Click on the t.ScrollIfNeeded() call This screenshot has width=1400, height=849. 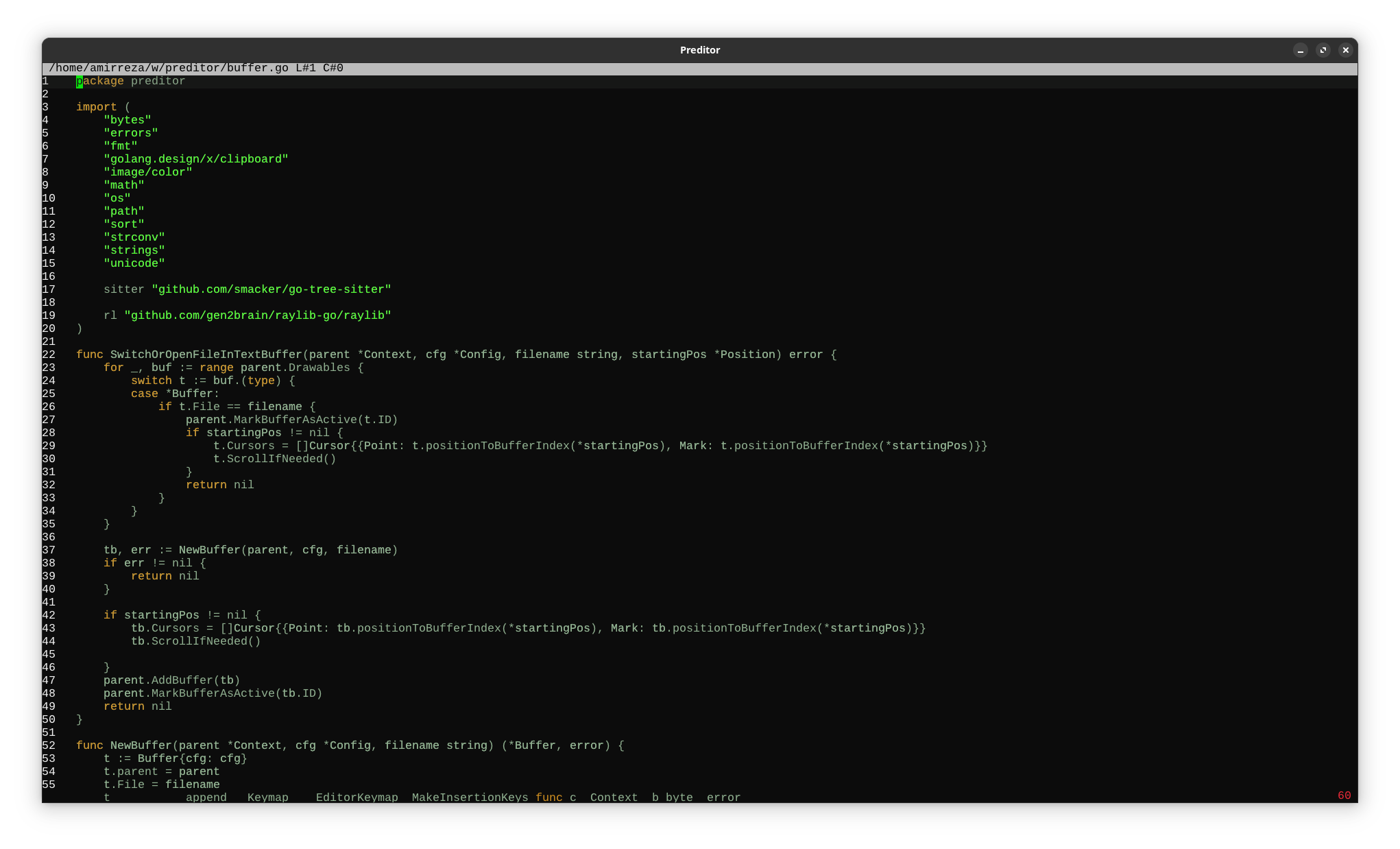274,459
